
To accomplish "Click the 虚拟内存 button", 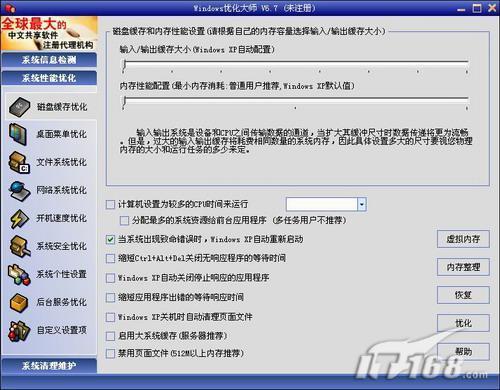I will (x=463, y=239).
